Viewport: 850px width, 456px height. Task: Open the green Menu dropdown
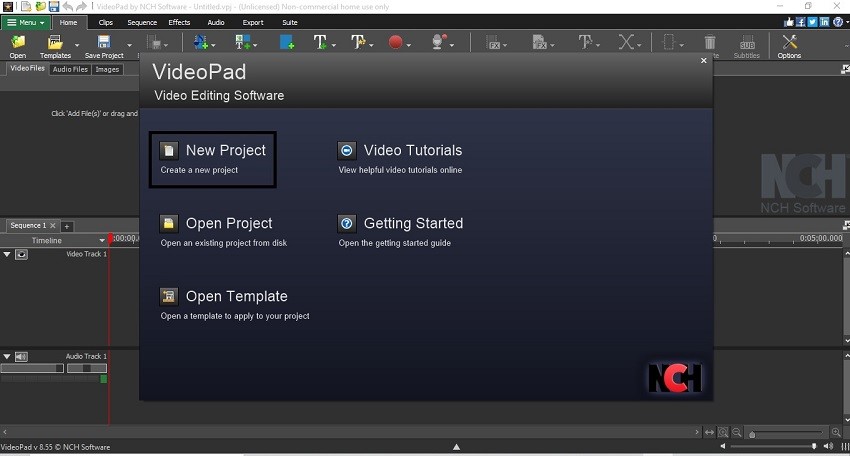coord(26,22)
